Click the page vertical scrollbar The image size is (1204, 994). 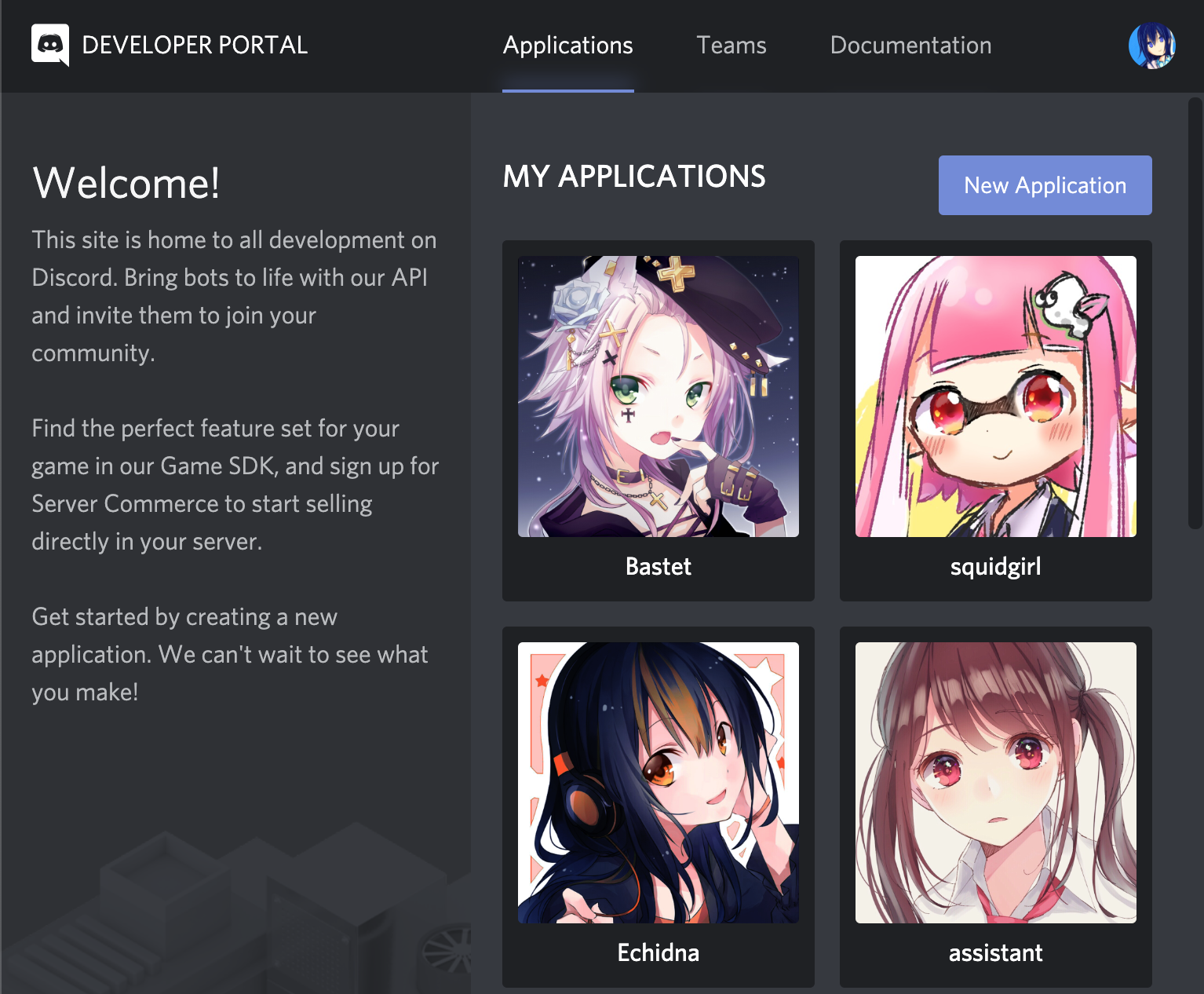click(1195, 312)
